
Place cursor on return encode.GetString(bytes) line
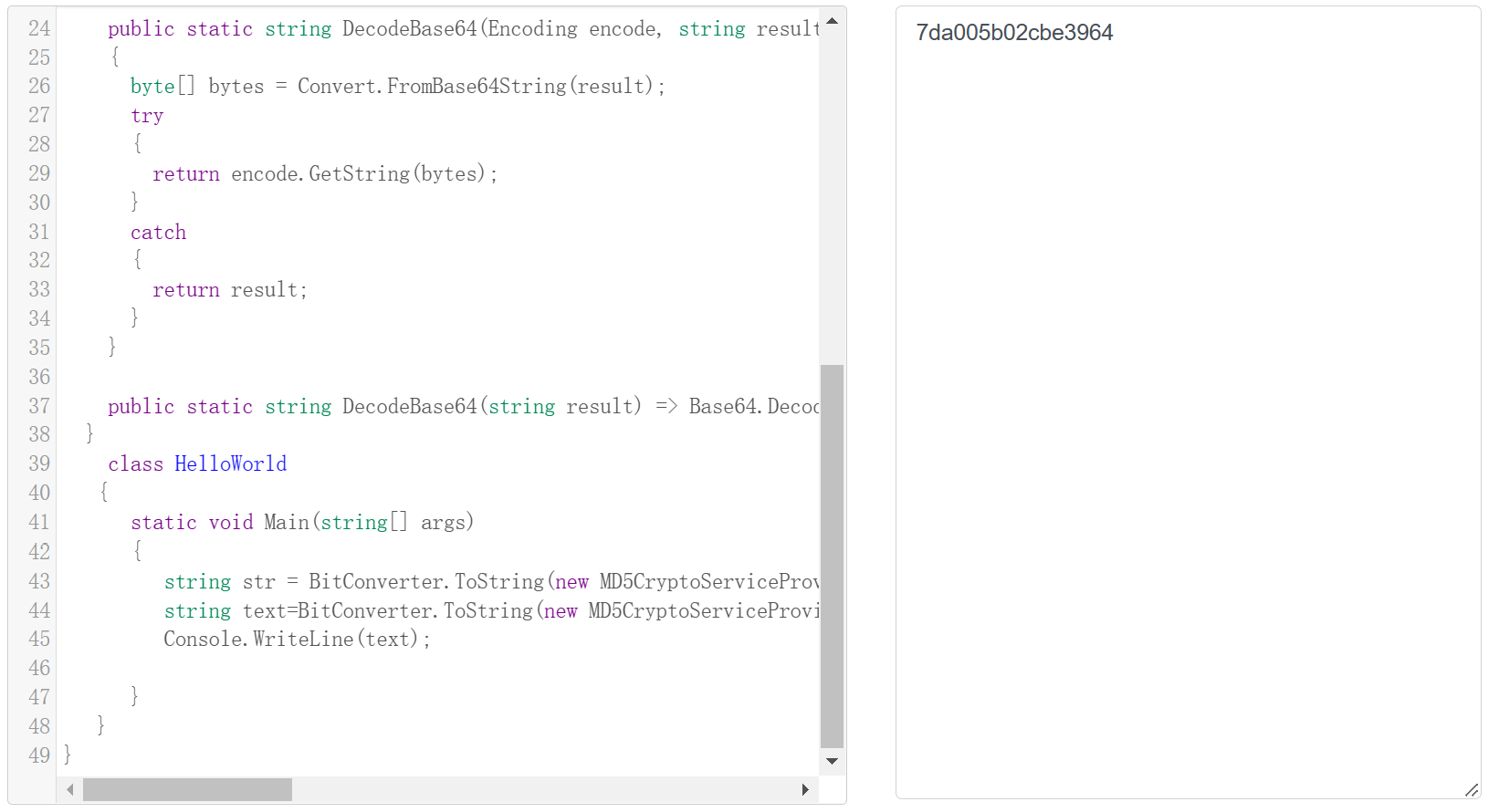pyautogui.click(x=324, y=174)
